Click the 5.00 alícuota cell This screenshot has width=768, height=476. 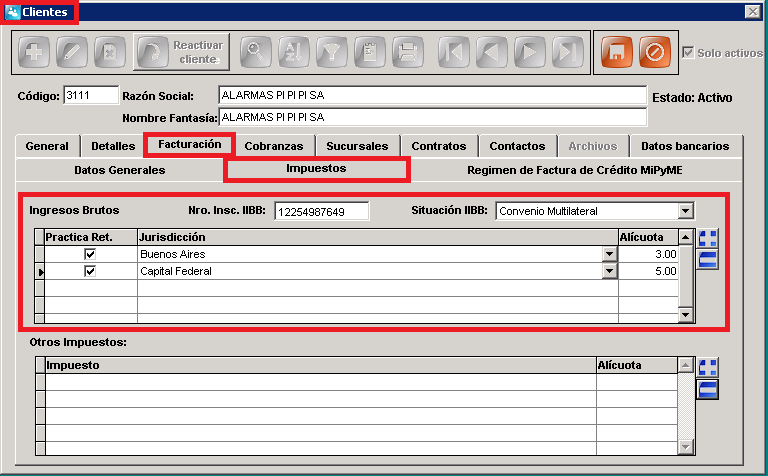pyautogui.click(x=648, y=271)
